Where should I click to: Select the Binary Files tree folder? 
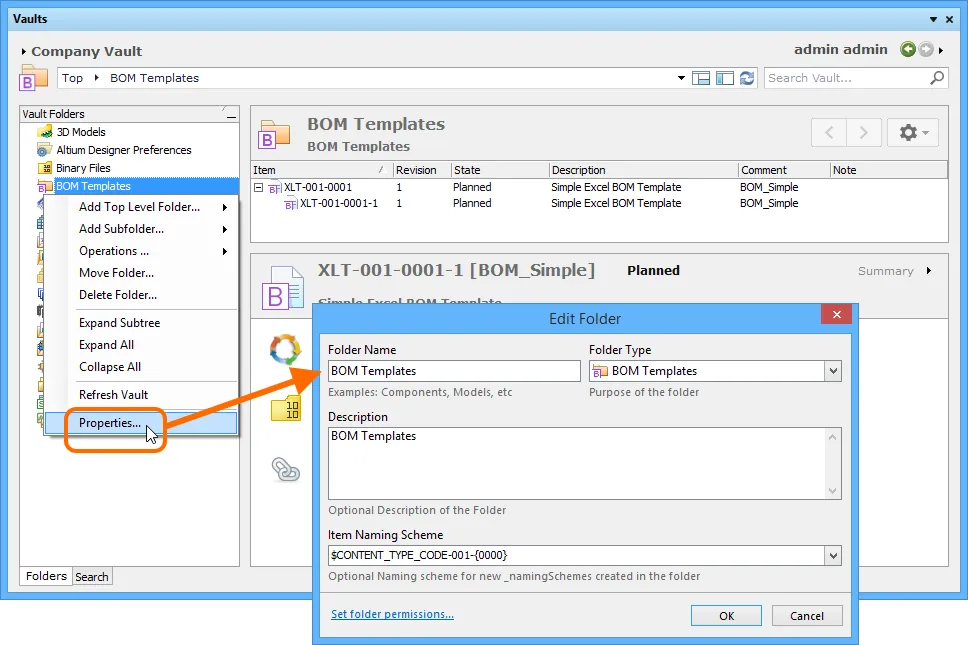click(83, 168)
